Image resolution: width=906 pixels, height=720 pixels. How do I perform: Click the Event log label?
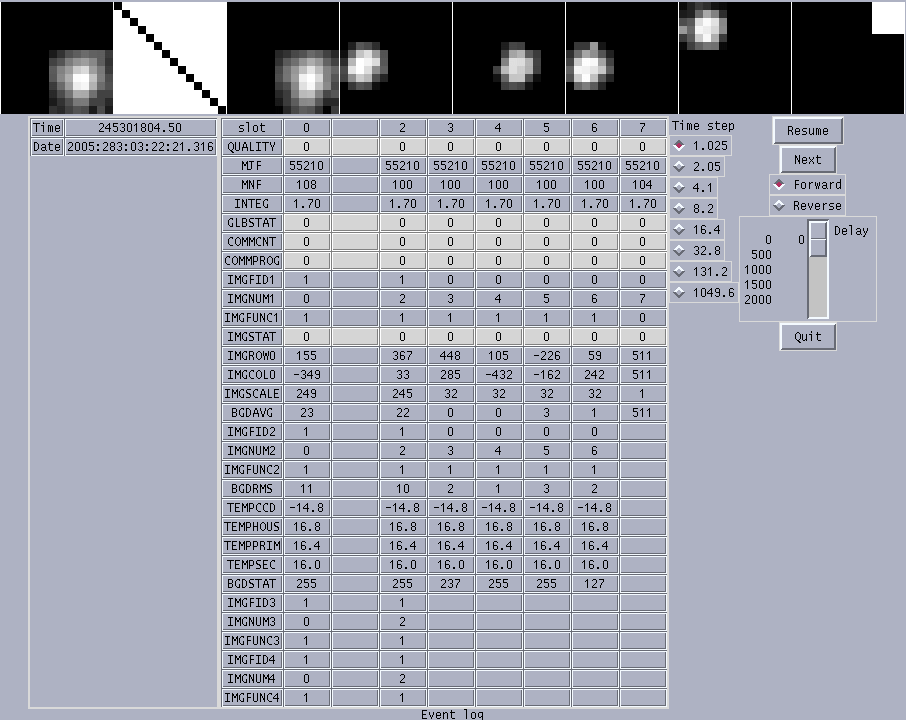point(452,714)
